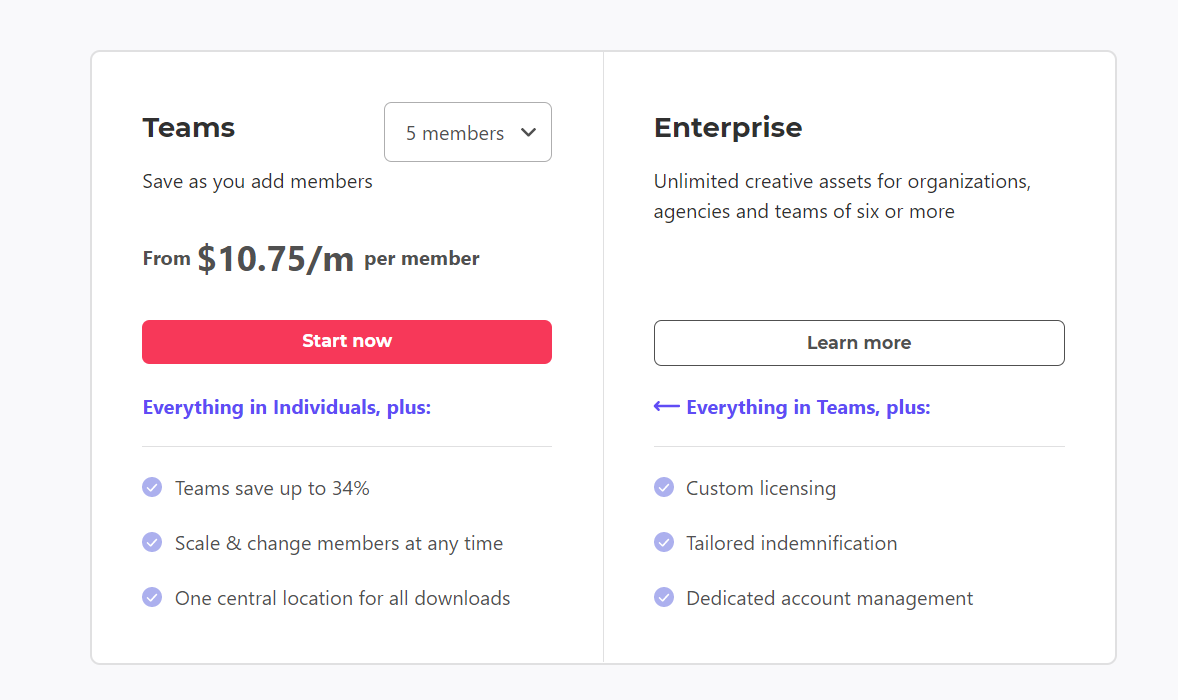Open the 5 members dropdown
The width and height of the screenshot is (1178, 700).
[x=467, y=132]
